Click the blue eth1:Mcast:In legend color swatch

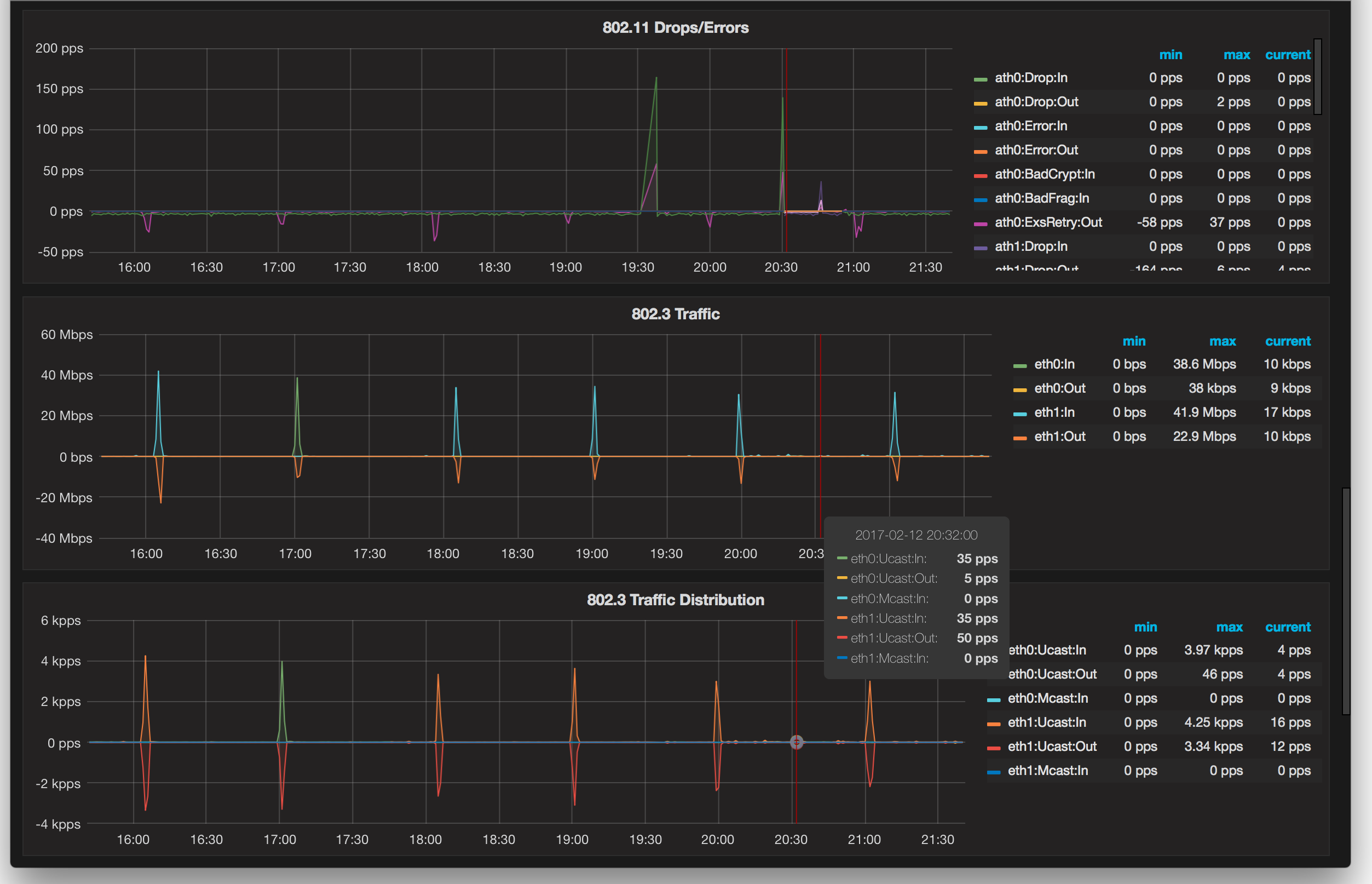tap(993, 772)
